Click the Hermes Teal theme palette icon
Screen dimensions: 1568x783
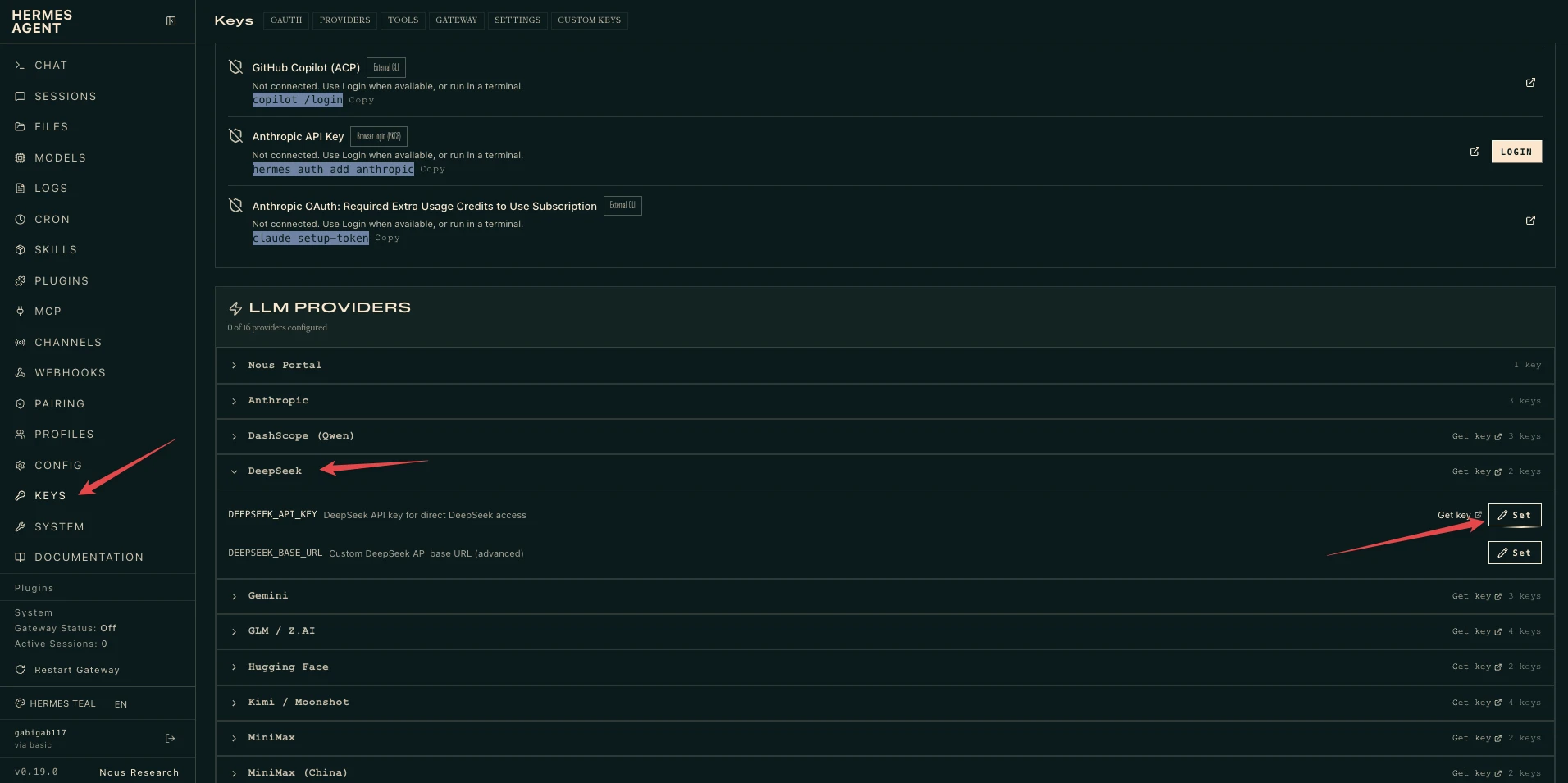(x=20, y=703)
